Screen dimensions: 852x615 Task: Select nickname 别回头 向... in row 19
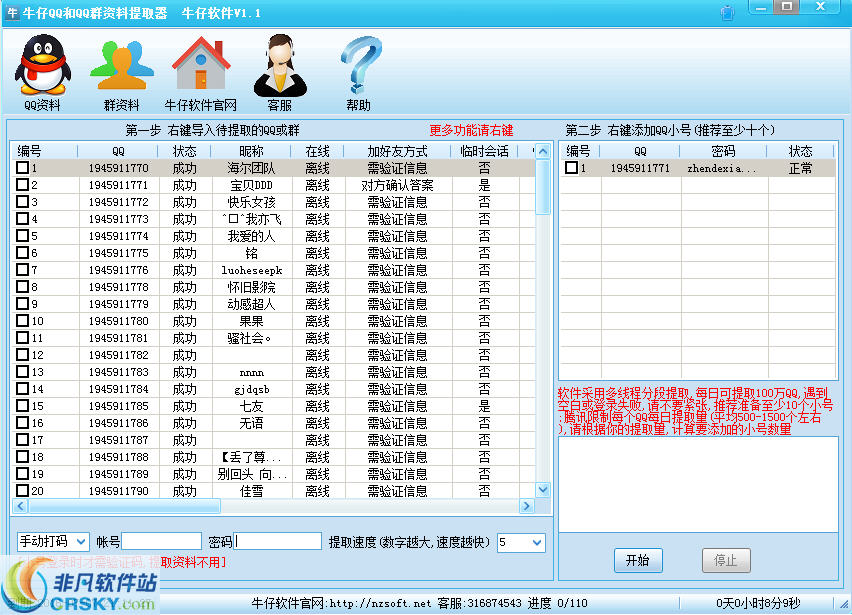coord(252,474)
